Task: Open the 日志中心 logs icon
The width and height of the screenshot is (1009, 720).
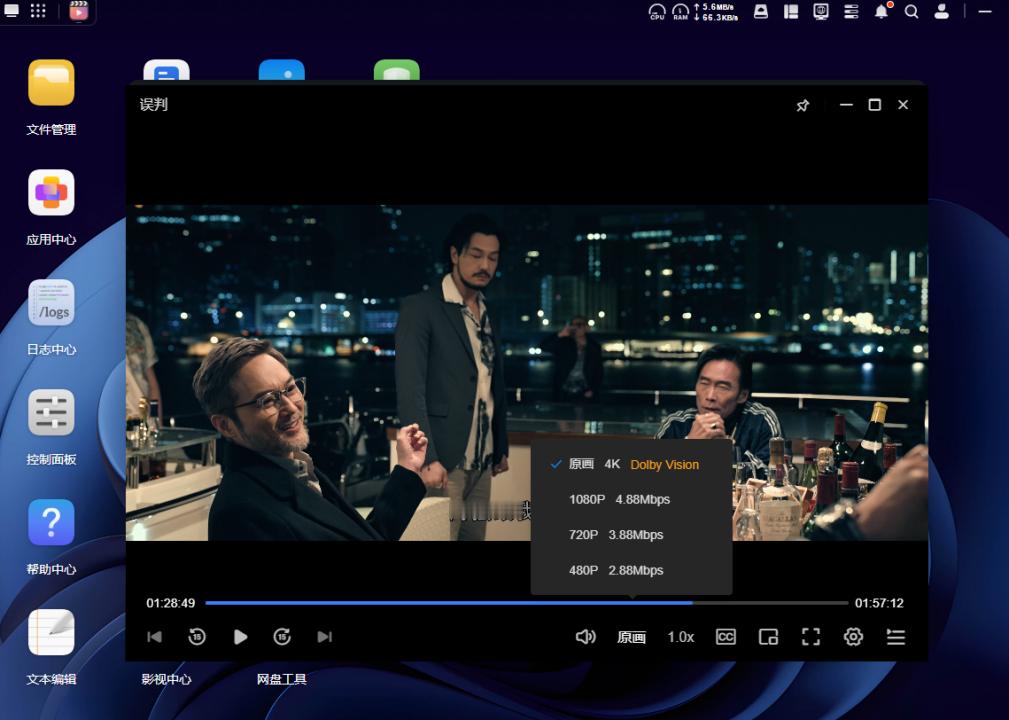Action: 51,302
